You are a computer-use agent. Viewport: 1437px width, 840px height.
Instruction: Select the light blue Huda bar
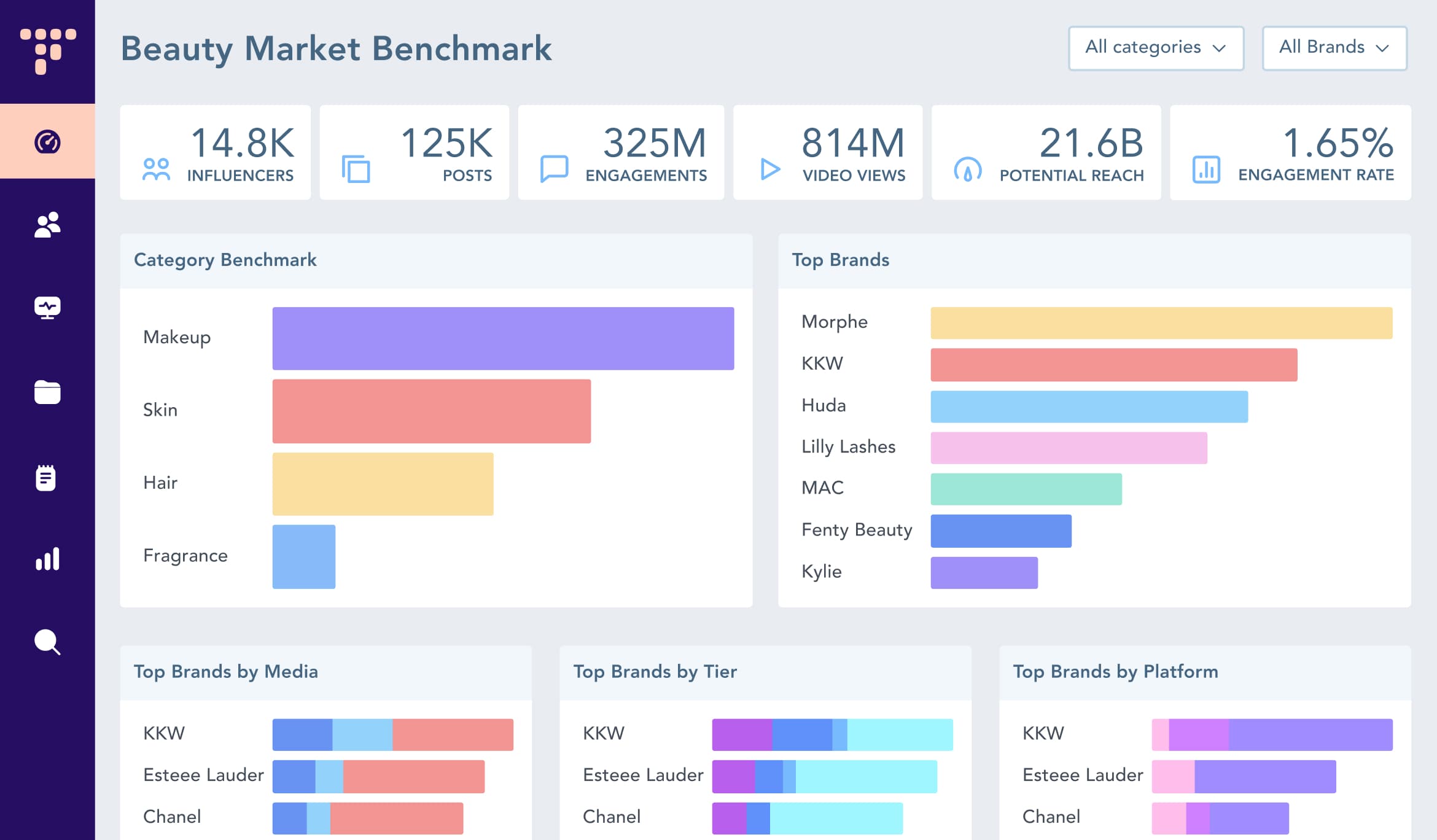click(1089, 406)
